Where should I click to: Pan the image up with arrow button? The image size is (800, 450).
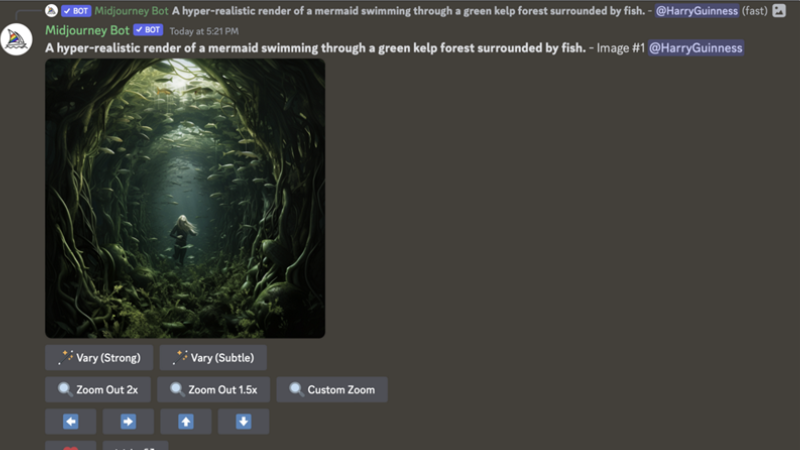click(186, 421)
